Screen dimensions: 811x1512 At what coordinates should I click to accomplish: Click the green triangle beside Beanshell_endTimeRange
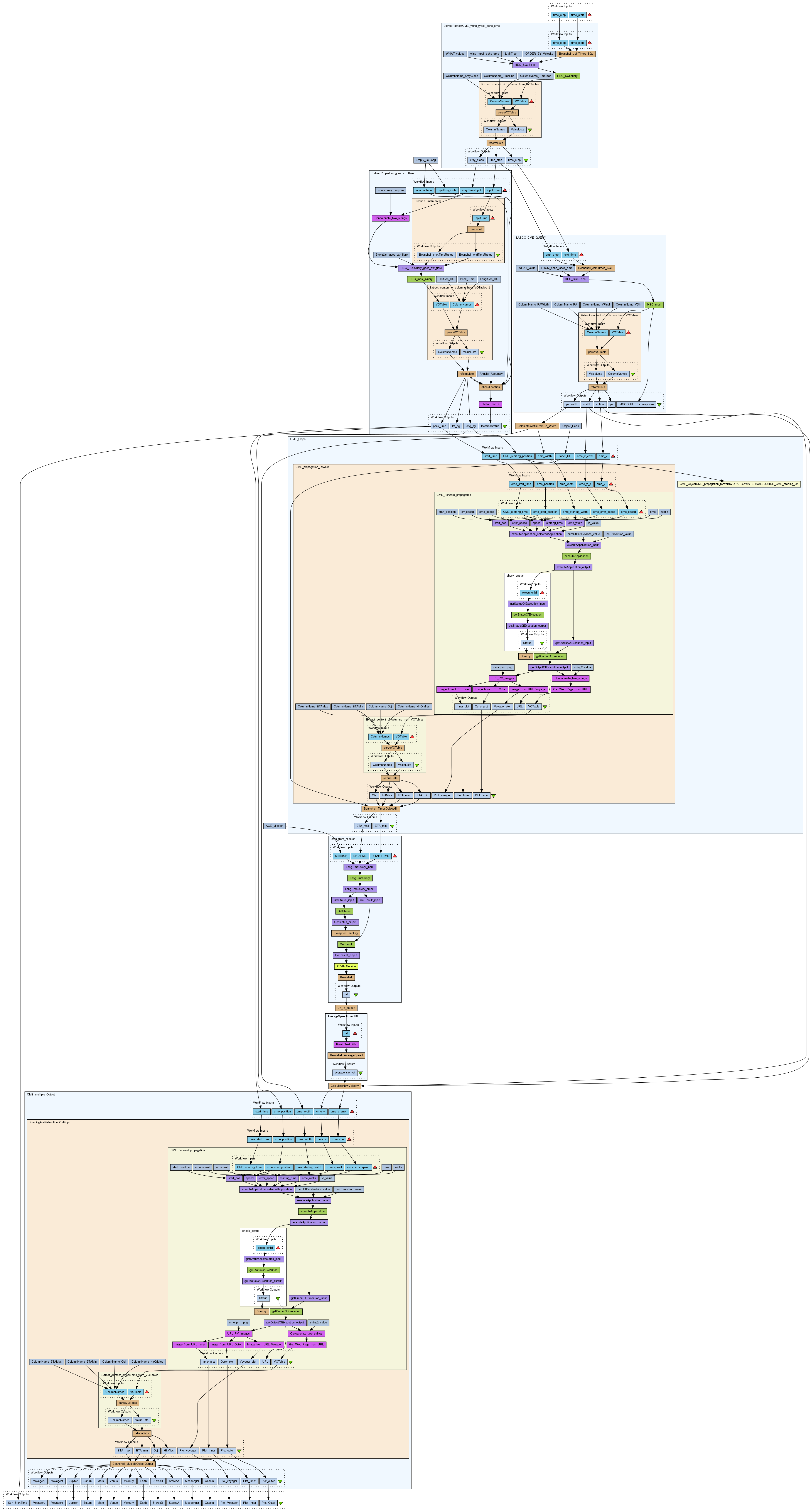click(x=498, y=255)
